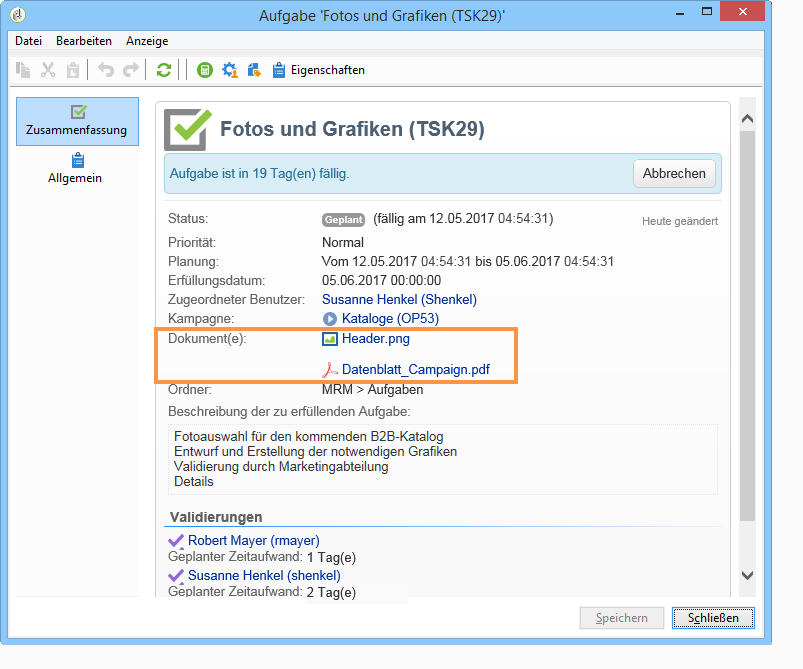Click the Geplant status badge

click(x=343, y=220)
